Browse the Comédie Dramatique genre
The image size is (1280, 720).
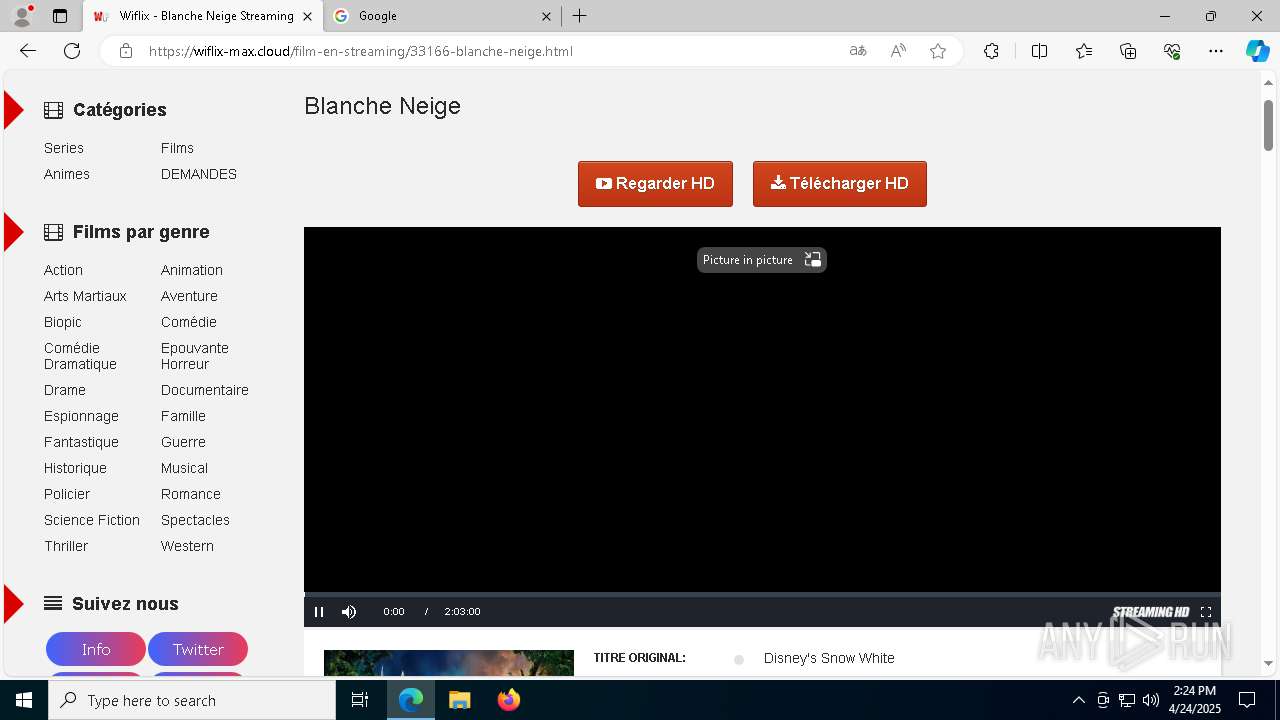coord(80,356)
